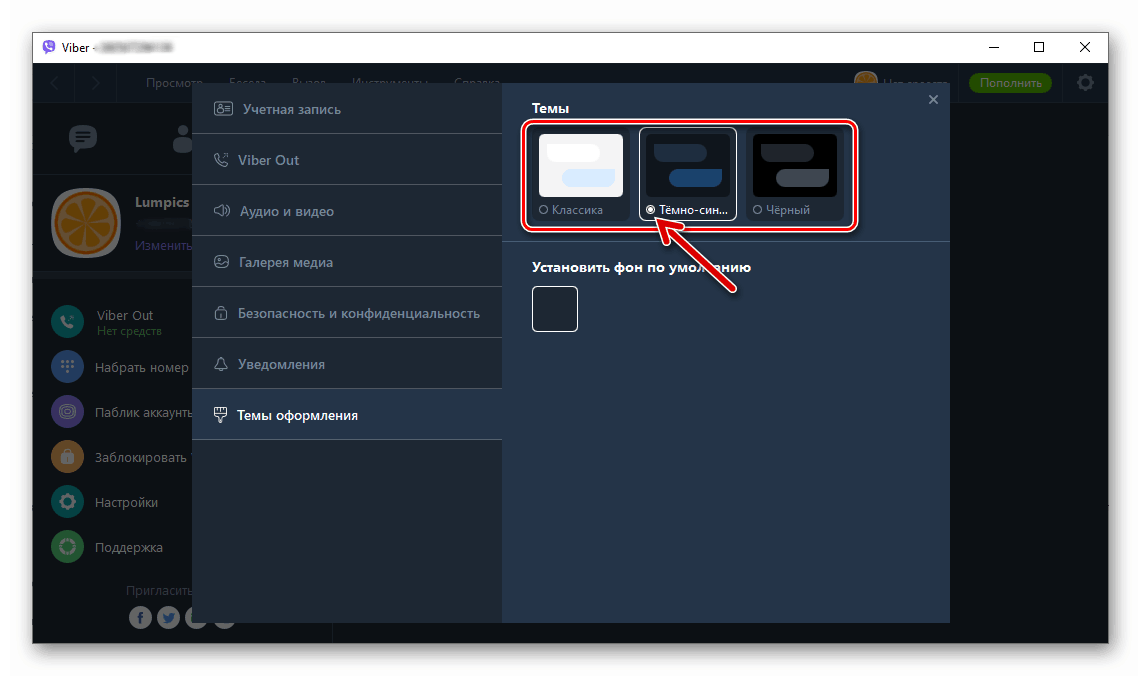
Task: Minimize the Viber window
Action: [994, 47]
